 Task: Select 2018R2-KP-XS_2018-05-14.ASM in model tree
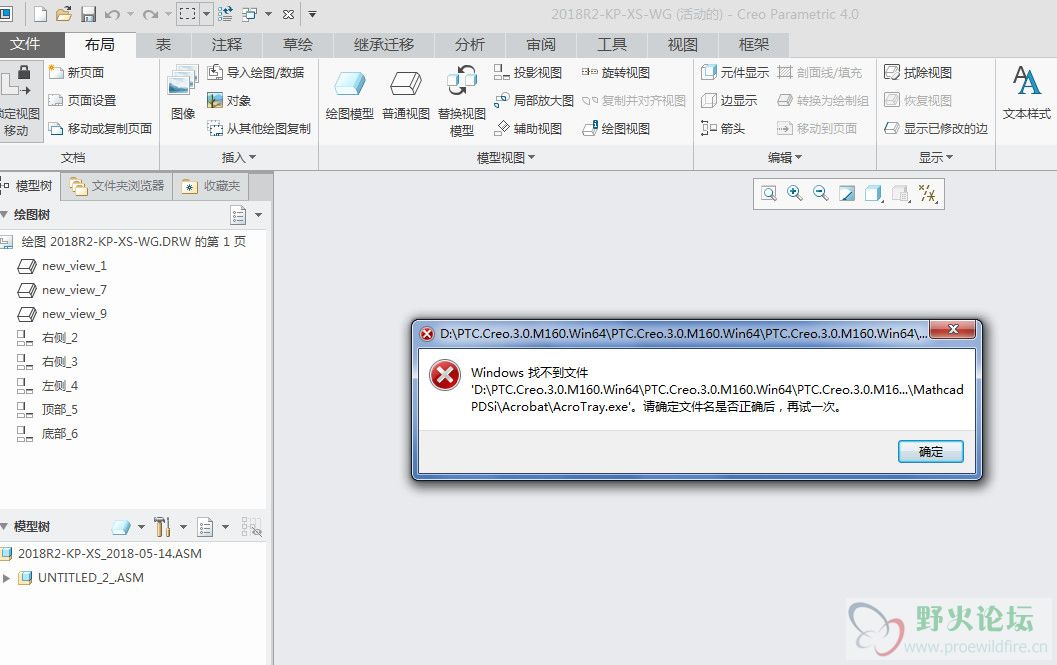click(101, 554)
